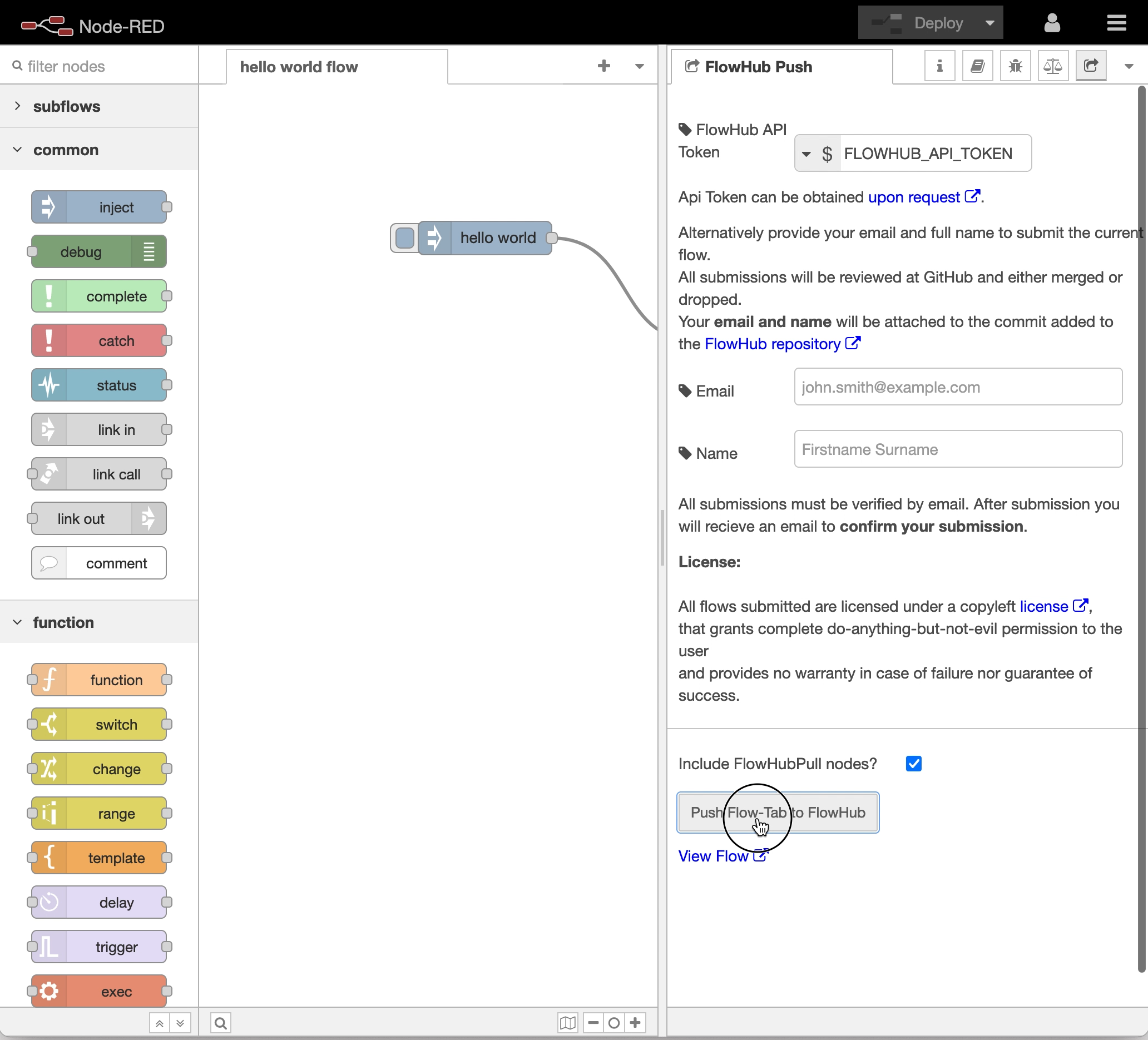Select the change node in palette
Viewport: 1148px width, 1040px height.
pyautogui.click(x=99, y=769)
